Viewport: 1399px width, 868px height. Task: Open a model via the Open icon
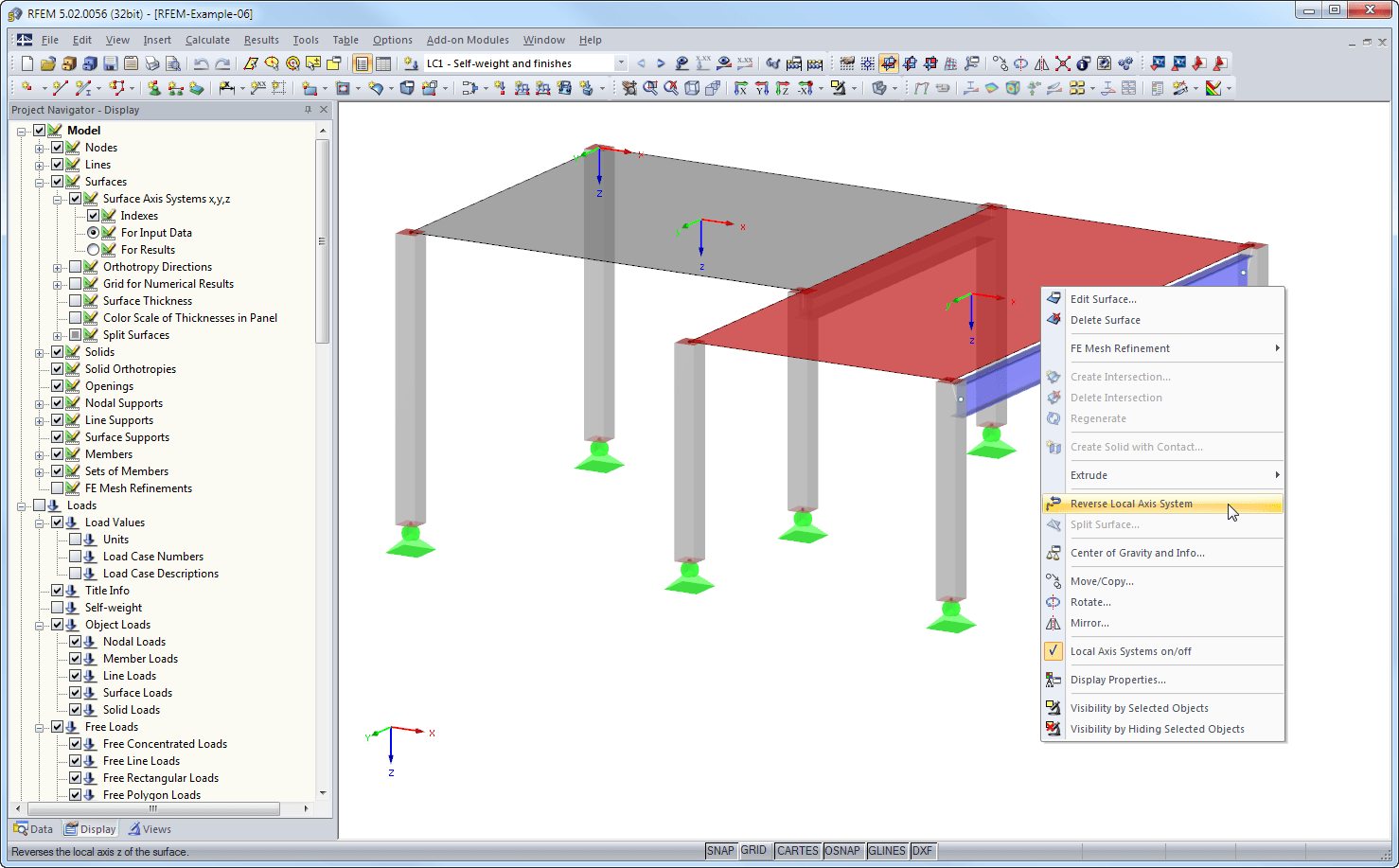coord(47,62)
